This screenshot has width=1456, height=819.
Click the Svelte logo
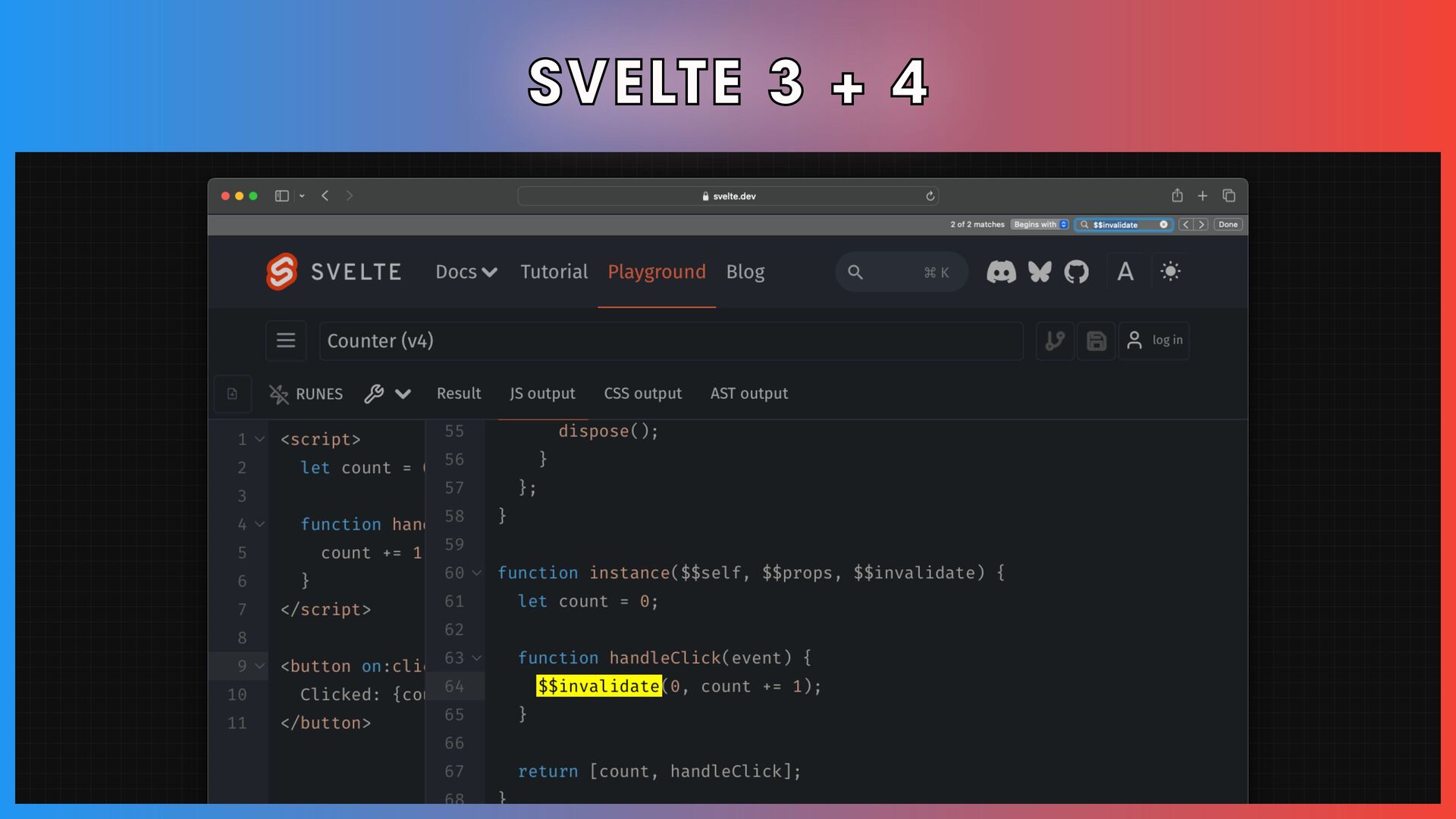tap(281, 271)
